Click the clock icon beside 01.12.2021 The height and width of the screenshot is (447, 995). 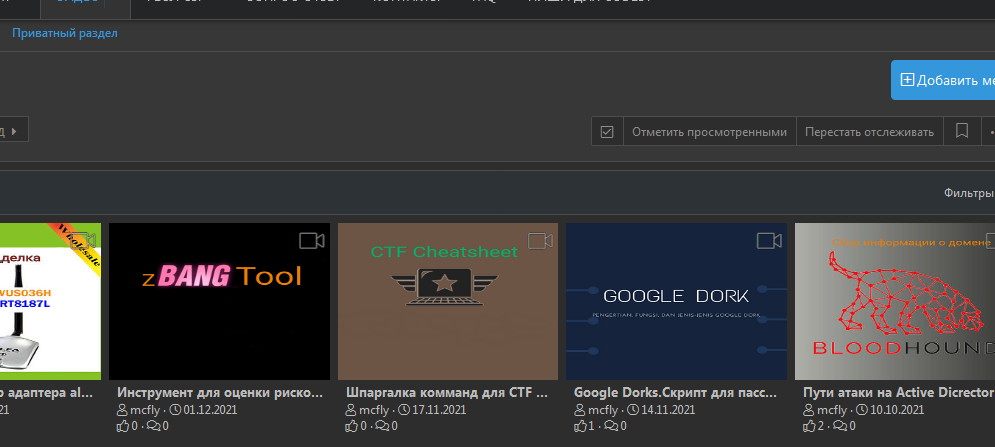[176, 410]
